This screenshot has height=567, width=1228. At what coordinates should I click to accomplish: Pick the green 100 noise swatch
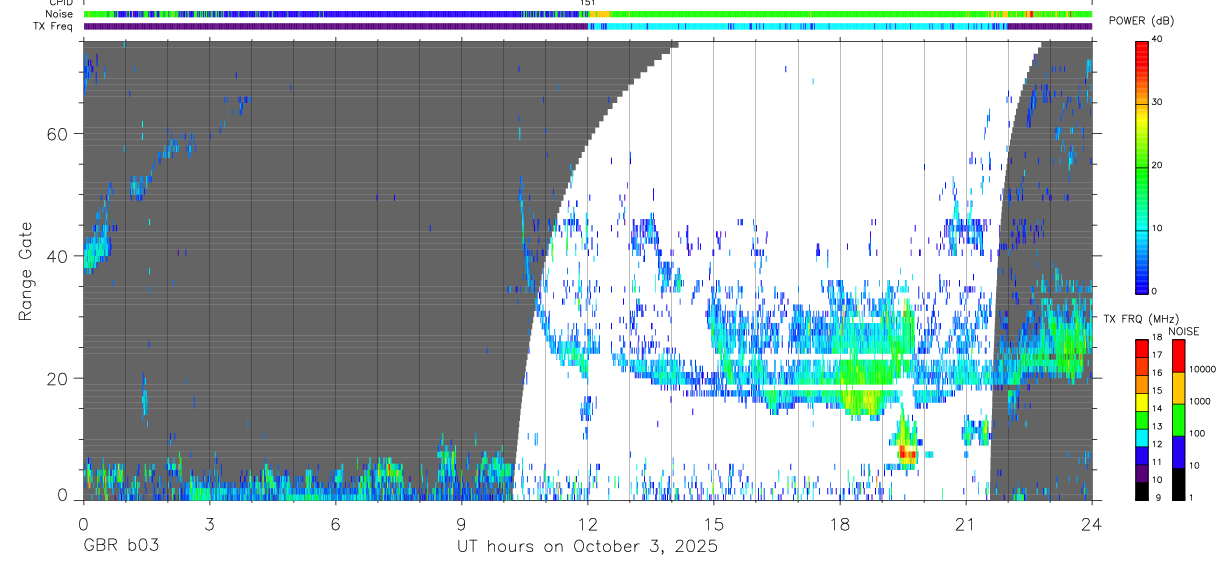coord(1178,420)
